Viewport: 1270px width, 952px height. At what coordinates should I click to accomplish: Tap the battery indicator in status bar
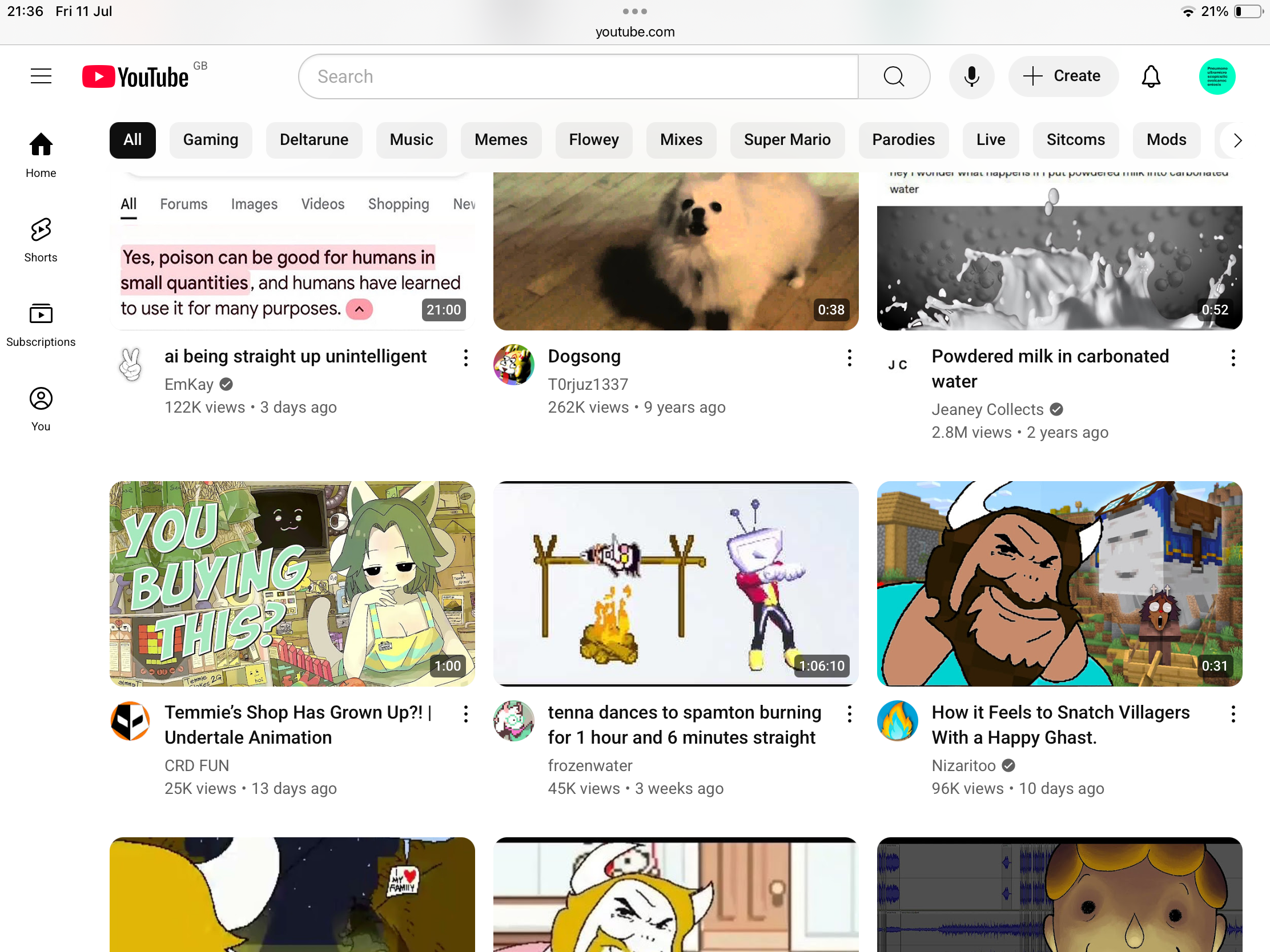point(1248,11)
